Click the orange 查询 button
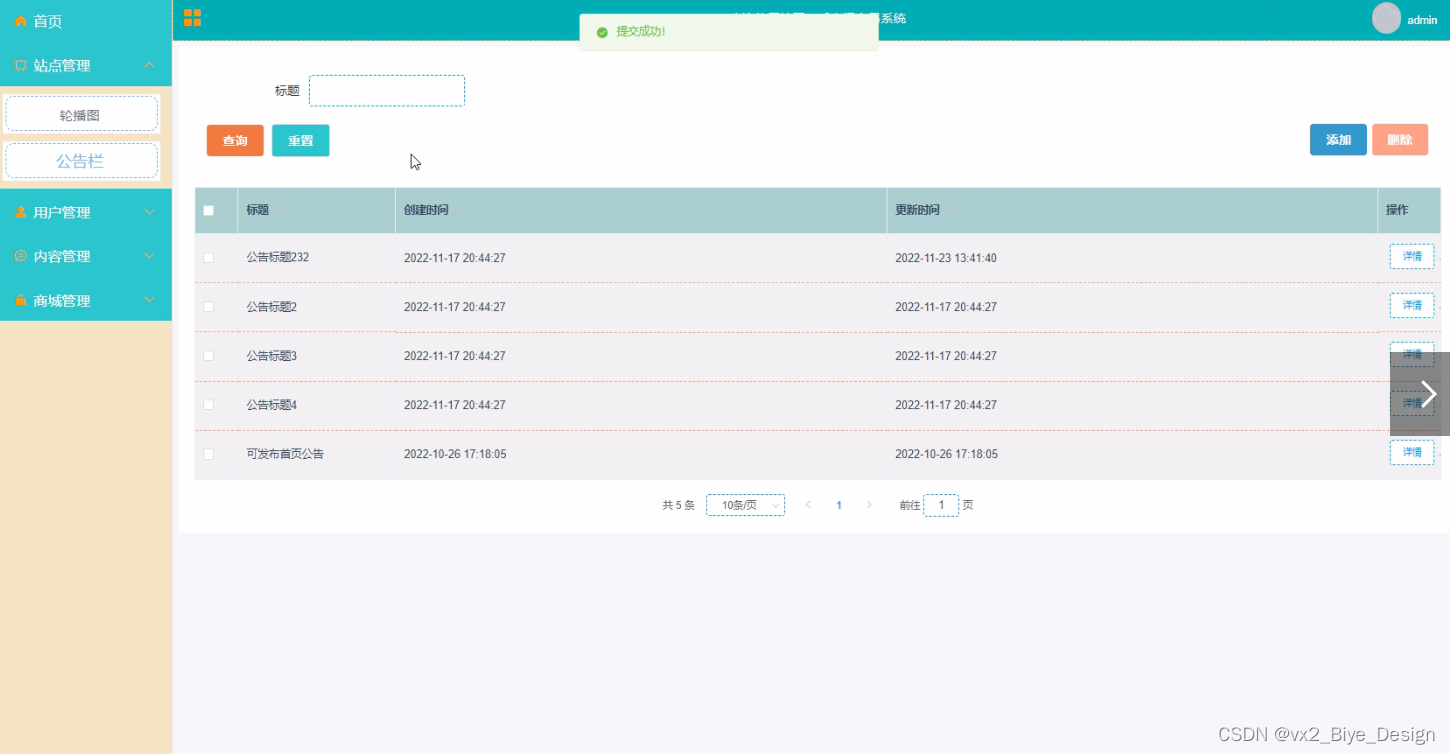 [x=235, y=141]
